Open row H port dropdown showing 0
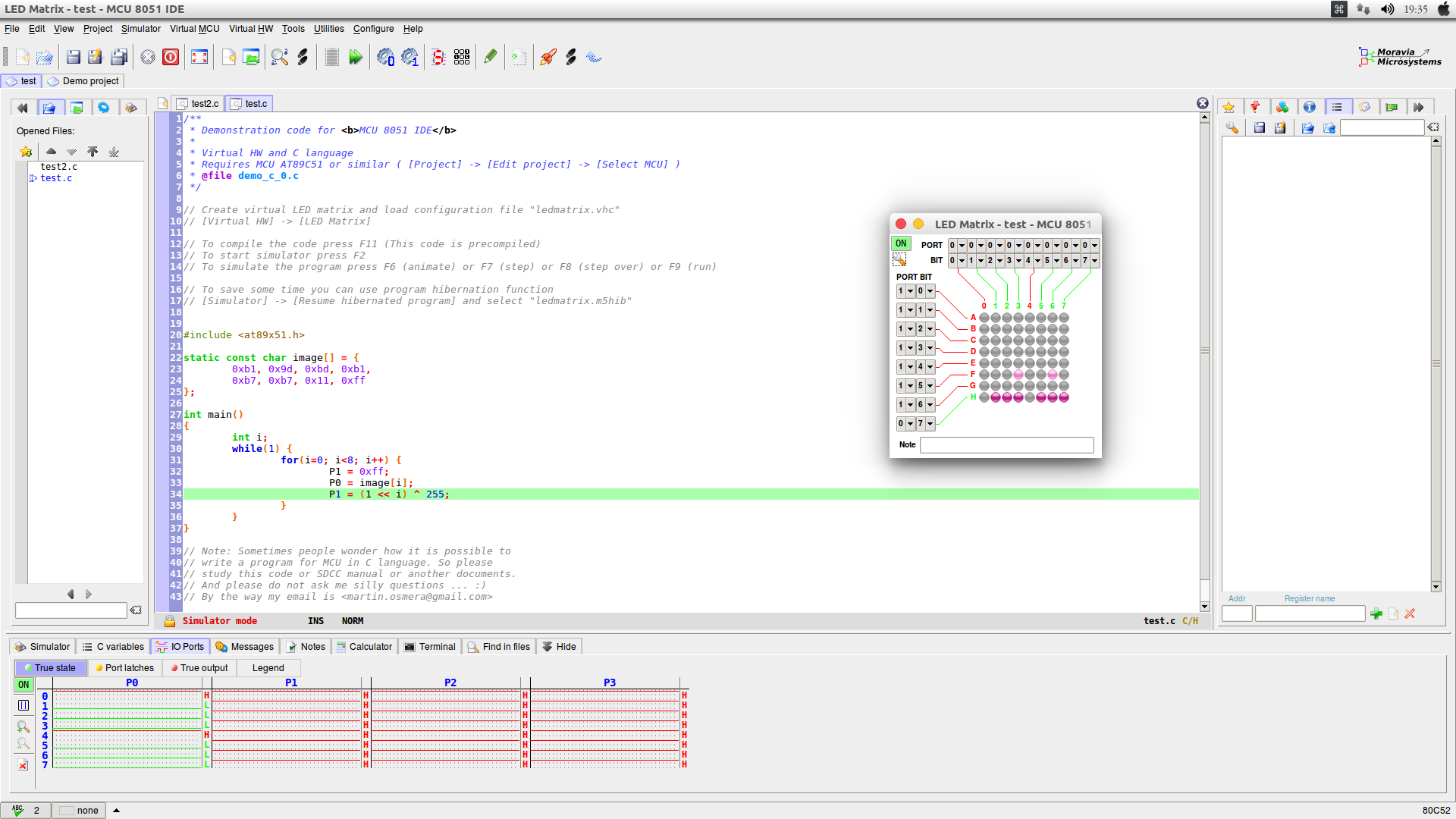 point(911,423)
